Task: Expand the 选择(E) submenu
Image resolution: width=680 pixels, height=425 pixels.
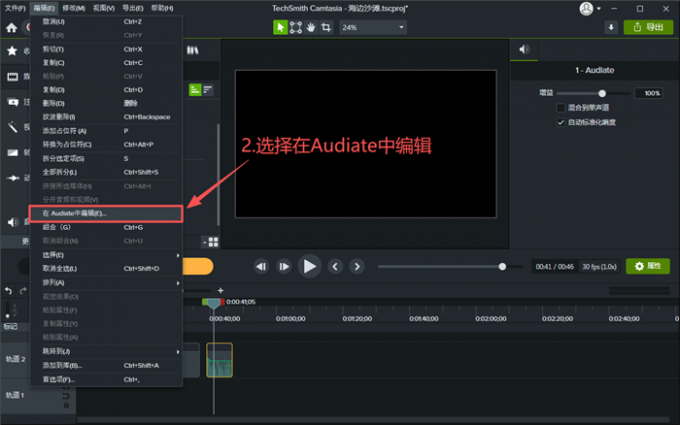Action: click(x=106, y=255)
